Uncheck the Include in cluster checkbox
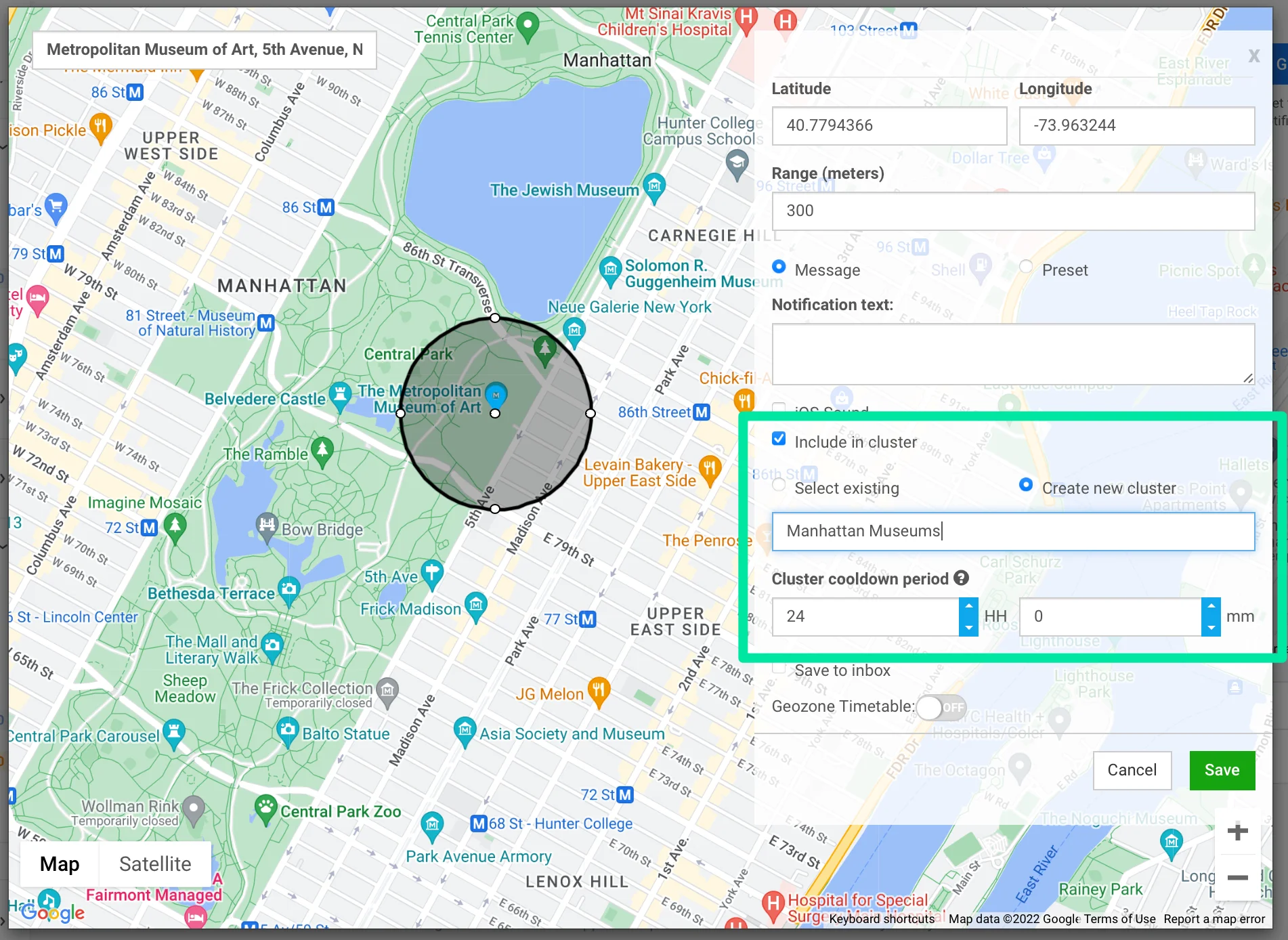1288x940 pixels. coord(779,439)
